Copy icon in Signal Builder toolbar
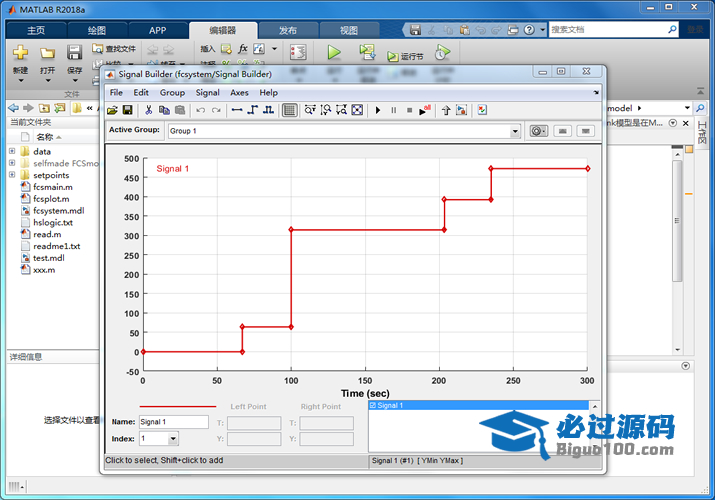Viewport: 715px width, 500px height. [x=164, y=110]
